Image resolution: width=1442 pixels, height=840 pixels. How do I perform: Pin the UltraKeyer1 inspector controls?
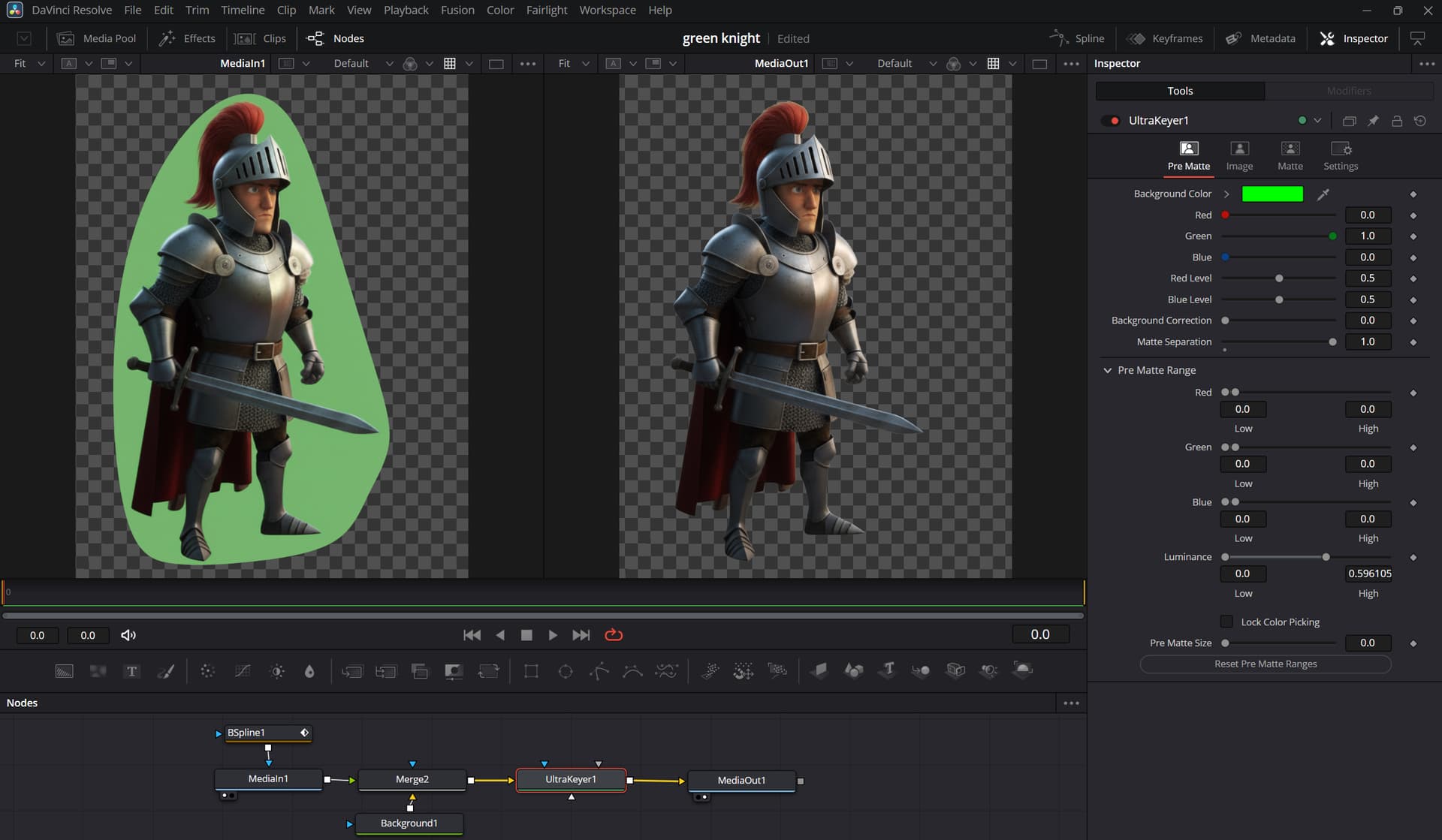(x=1373, y=121)
